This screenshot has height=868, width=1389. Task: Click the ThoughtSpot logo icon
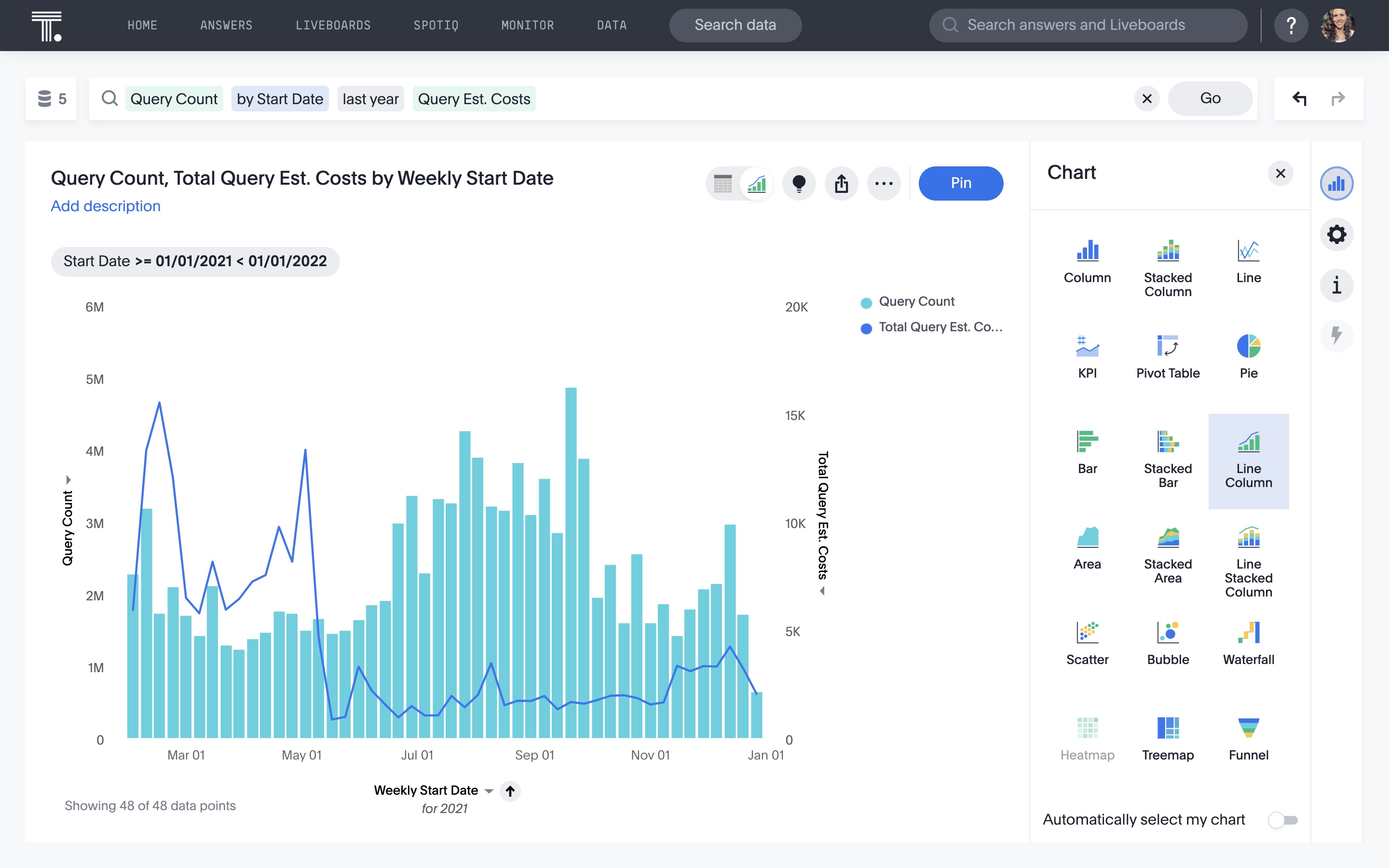point(46,26)
